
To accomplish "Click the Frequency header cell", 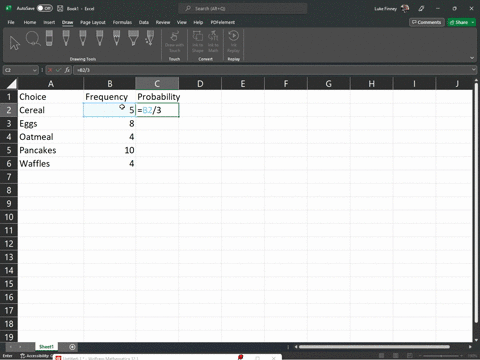I will pos(109,97).
